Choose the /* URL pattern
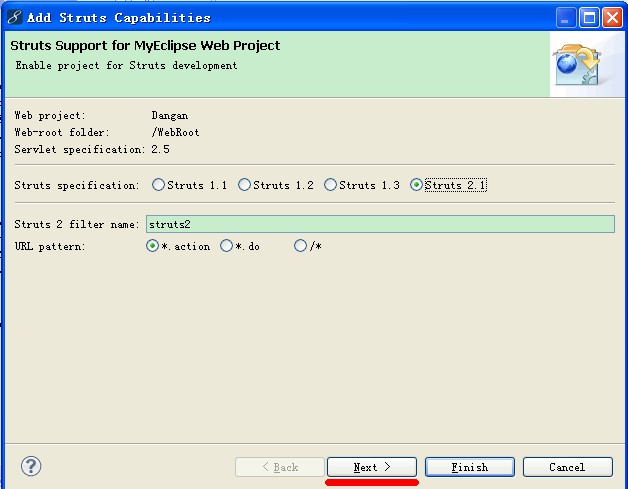Viewport: 628px width, 489px height. click(308, 246)
